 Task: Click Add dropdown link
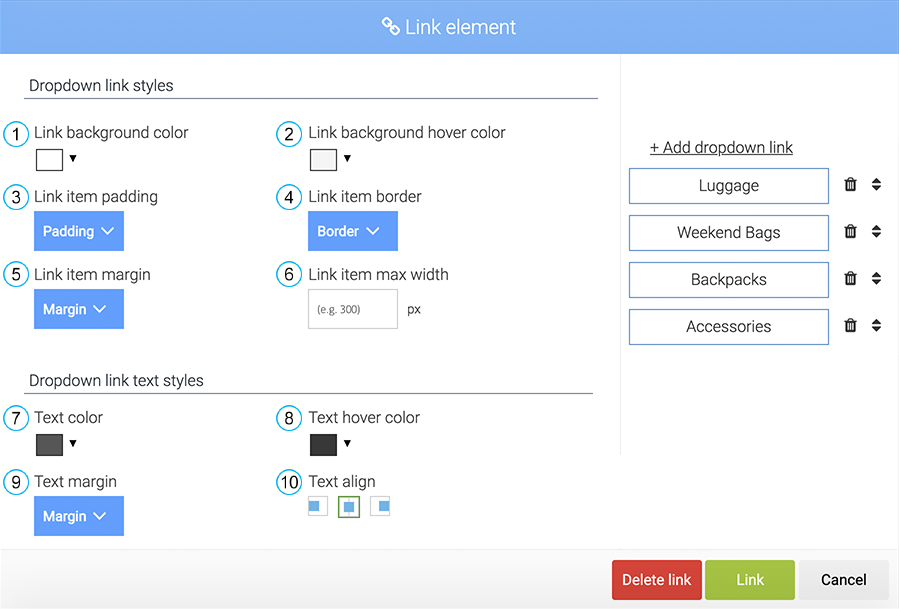point(721,147)
